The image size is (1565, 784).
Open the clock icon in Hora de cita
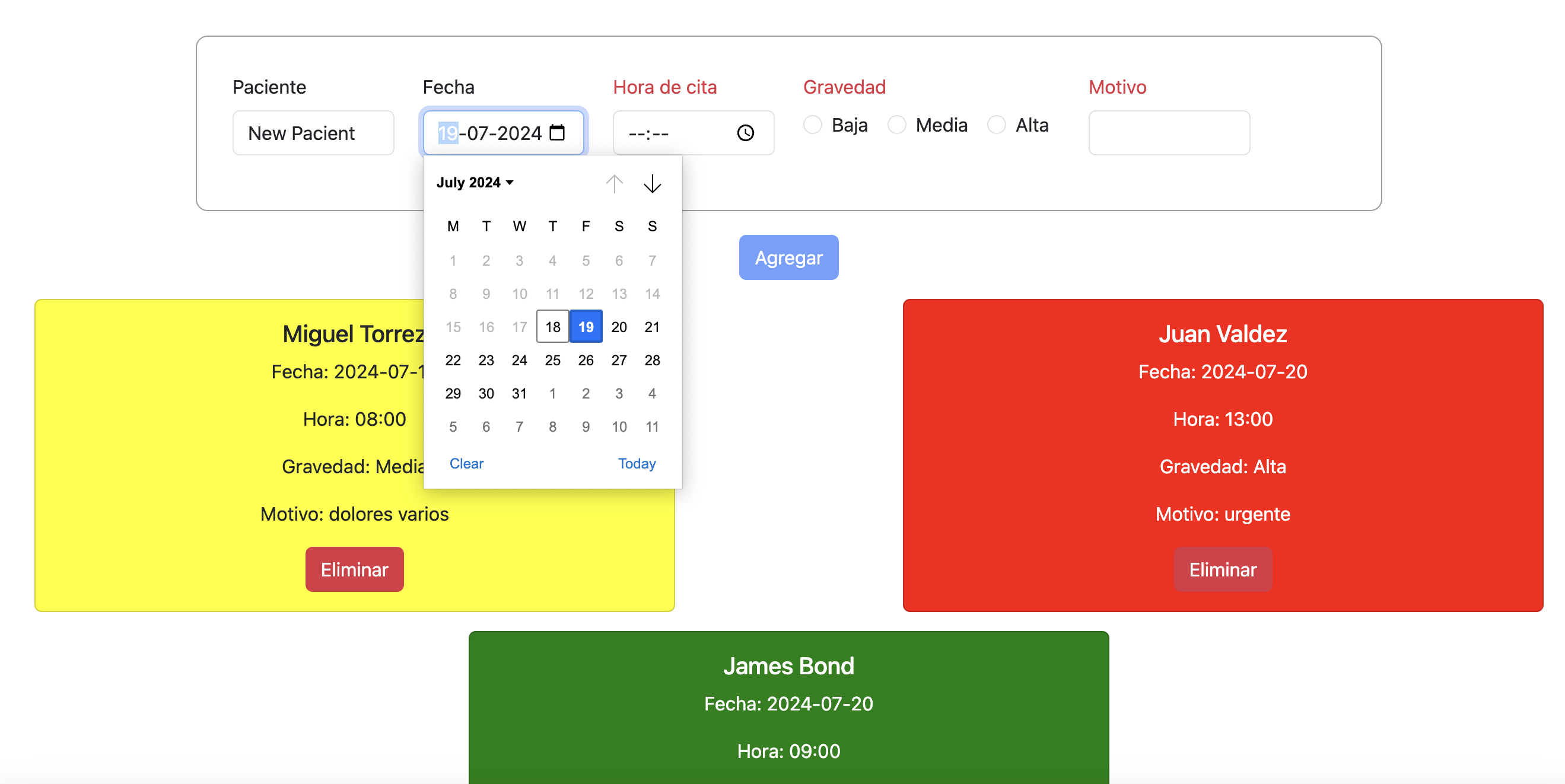tap(746, 133)
